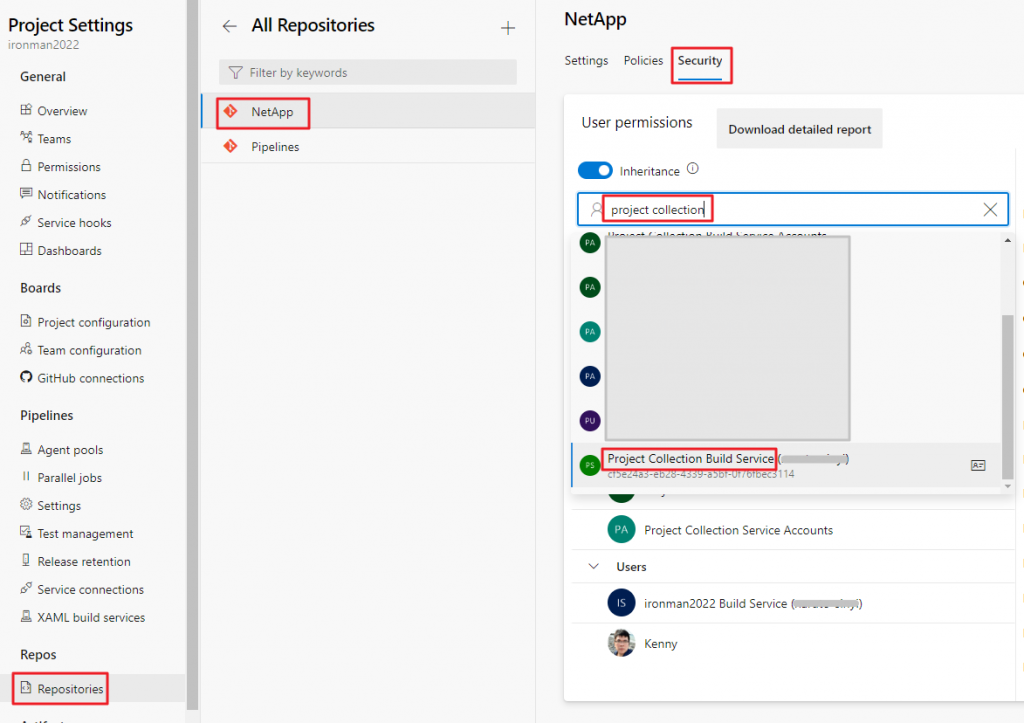This screenshot has height=723, width=1024.
Task: Click Kenny's avatar photo
Action: (621, 643)
